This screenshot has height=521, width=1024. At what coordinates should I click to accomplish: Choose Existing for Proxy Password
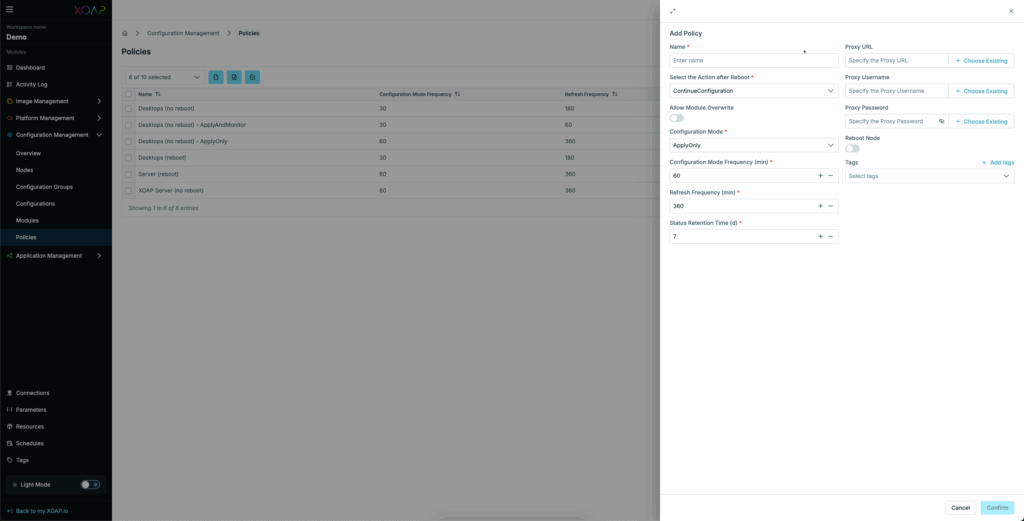(981, 121)
